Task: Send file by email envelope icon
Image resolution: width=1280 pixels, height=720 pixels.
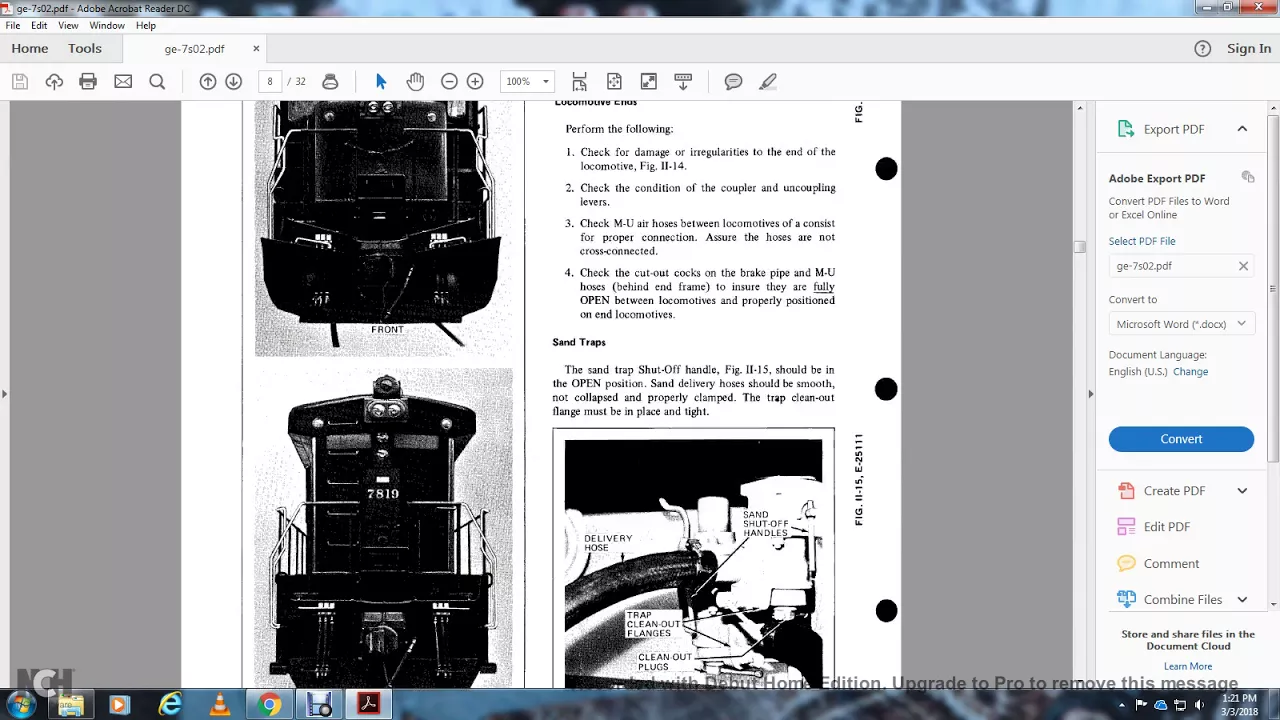Action: (123, 81)
